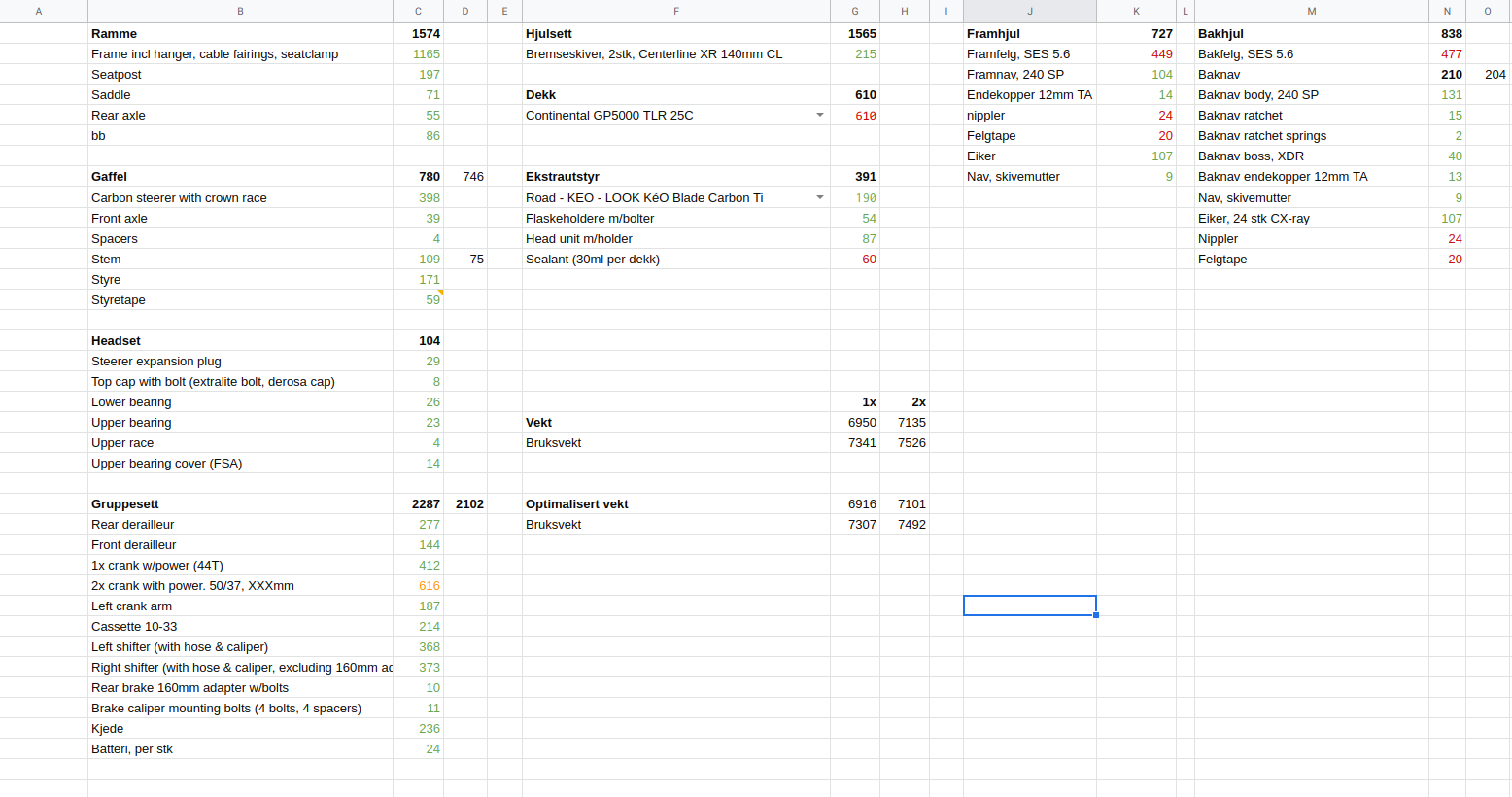The height and width of the screenshot is (797, 1512).
Task: Click the column C header
Action: 418,11
